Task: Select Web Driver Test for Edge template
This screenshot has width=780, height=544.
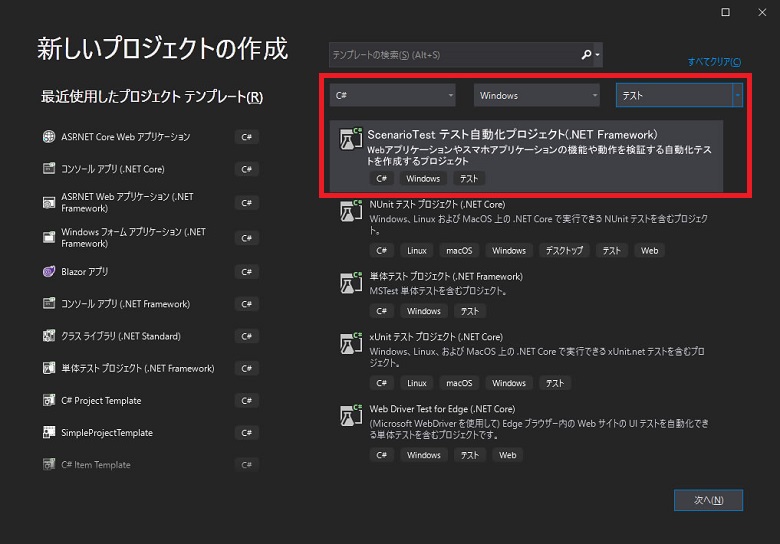Action: tap(526, 433)
